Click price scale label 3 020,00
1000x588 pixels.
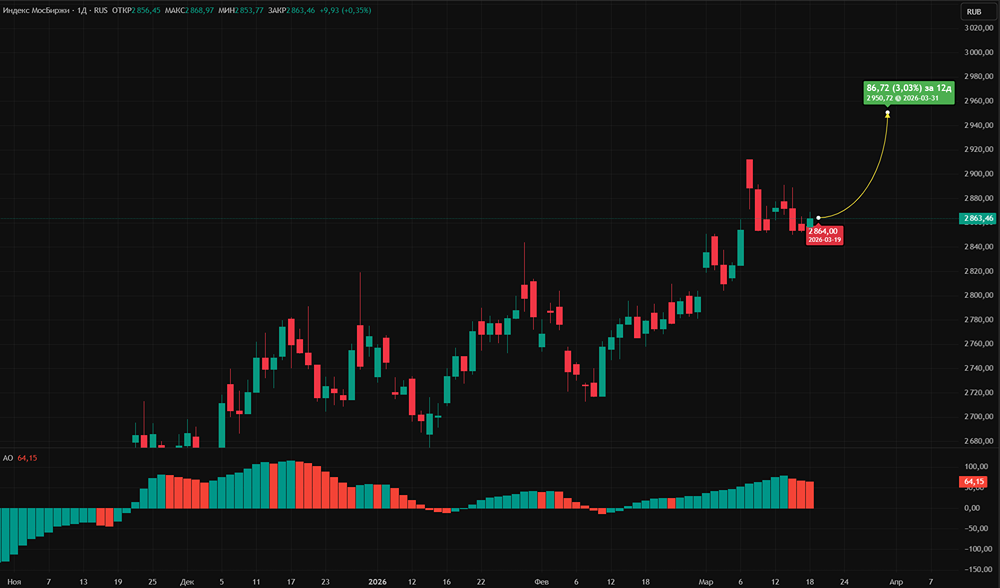pos(979,28)
